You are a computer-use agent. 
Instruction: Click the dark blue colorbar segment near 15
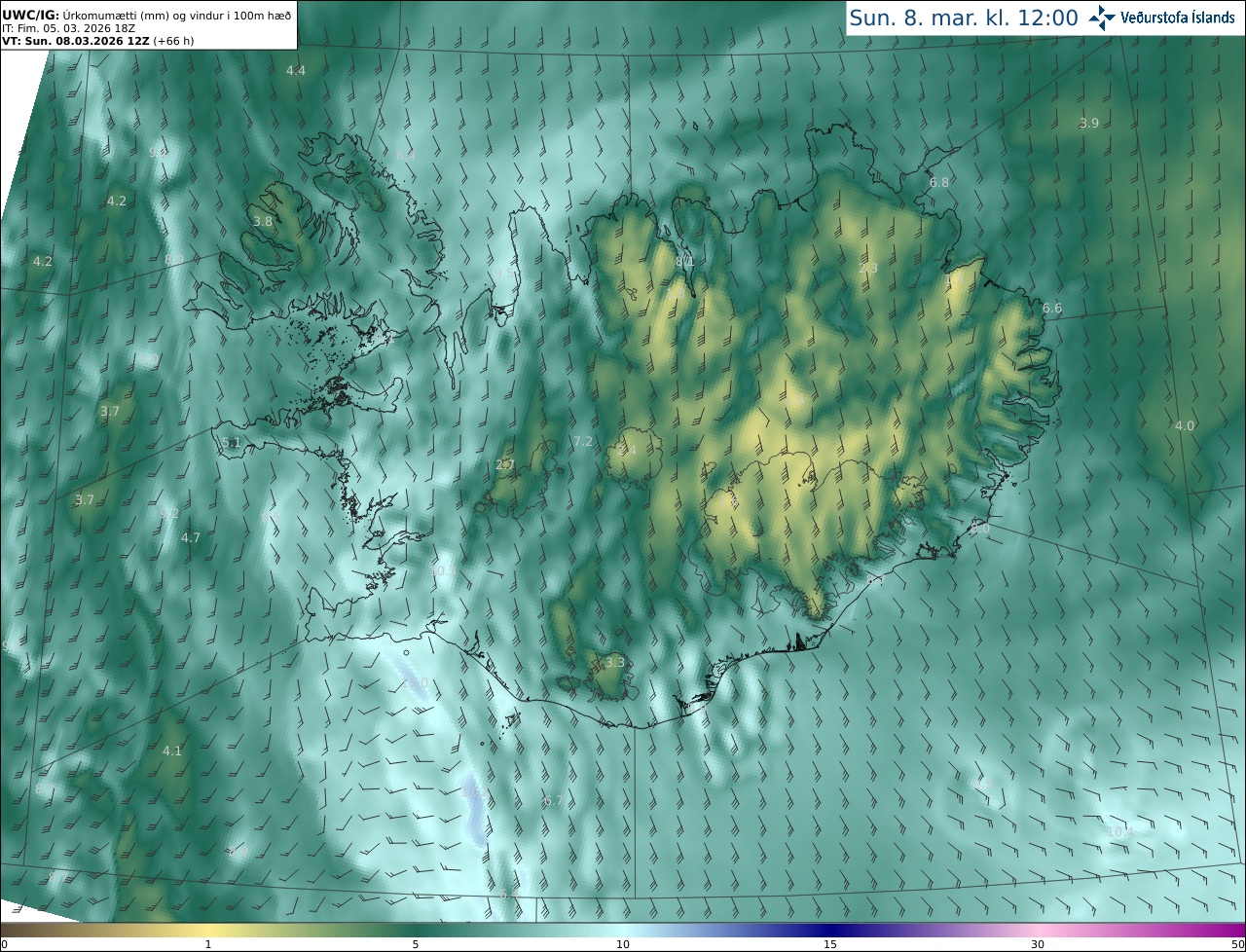[830, 931]
